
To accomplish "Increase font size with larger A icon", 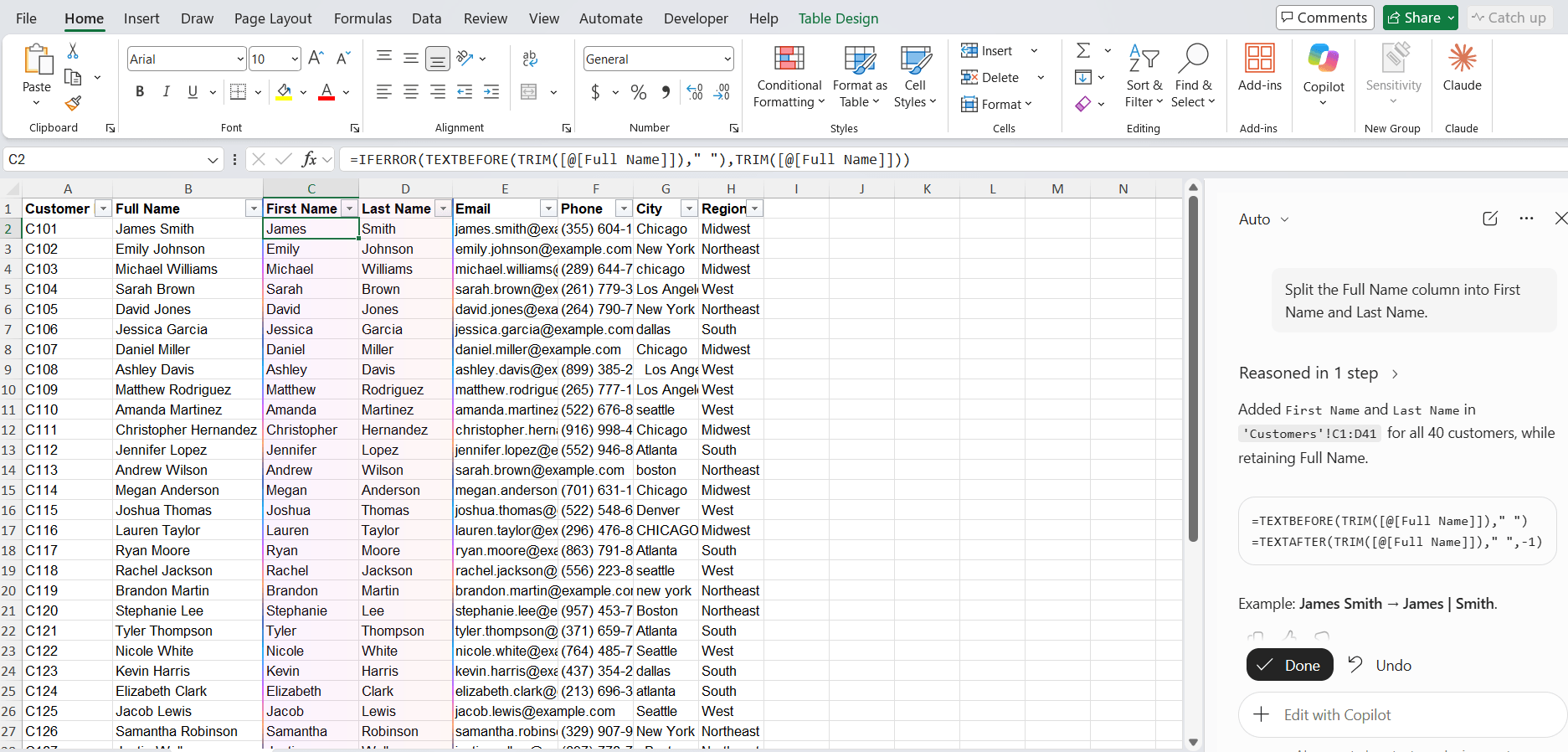I will [x=316, y=58].
